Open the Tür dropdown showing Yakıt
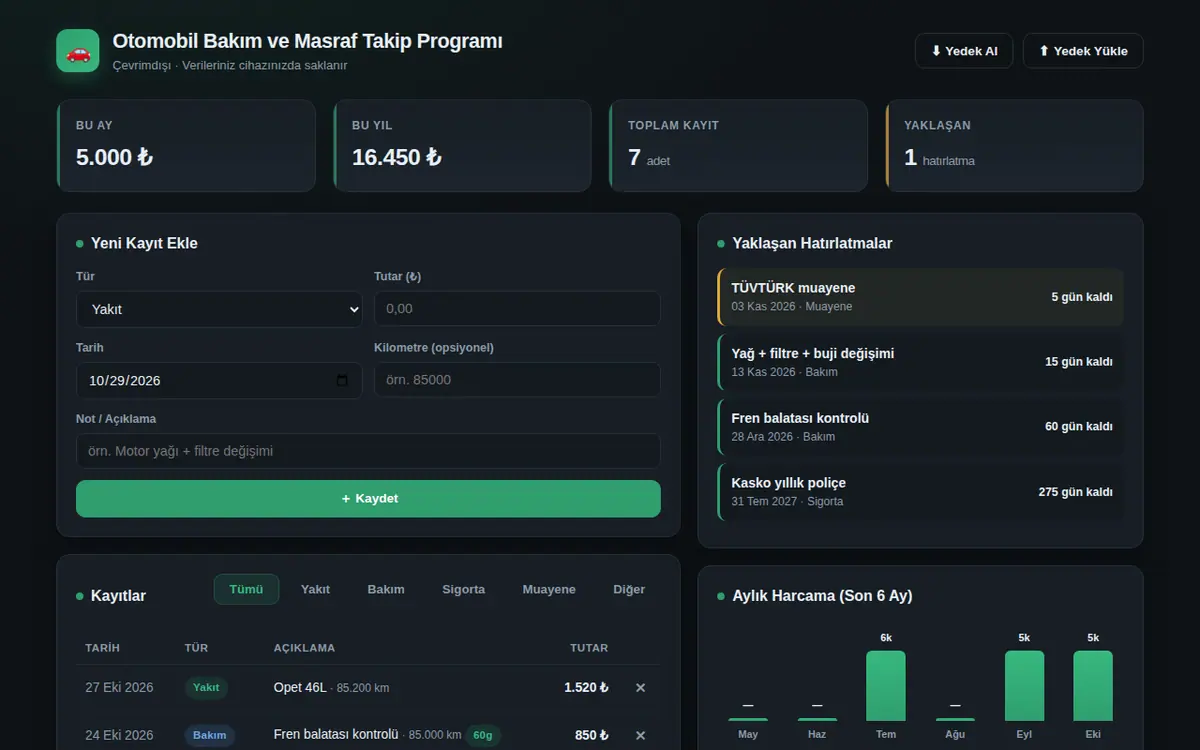 click(219, 309)
